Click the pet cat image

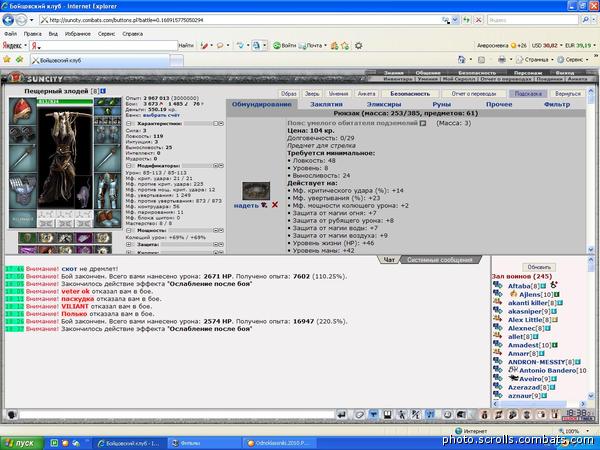pyautogui.click(x=83, y=193)
